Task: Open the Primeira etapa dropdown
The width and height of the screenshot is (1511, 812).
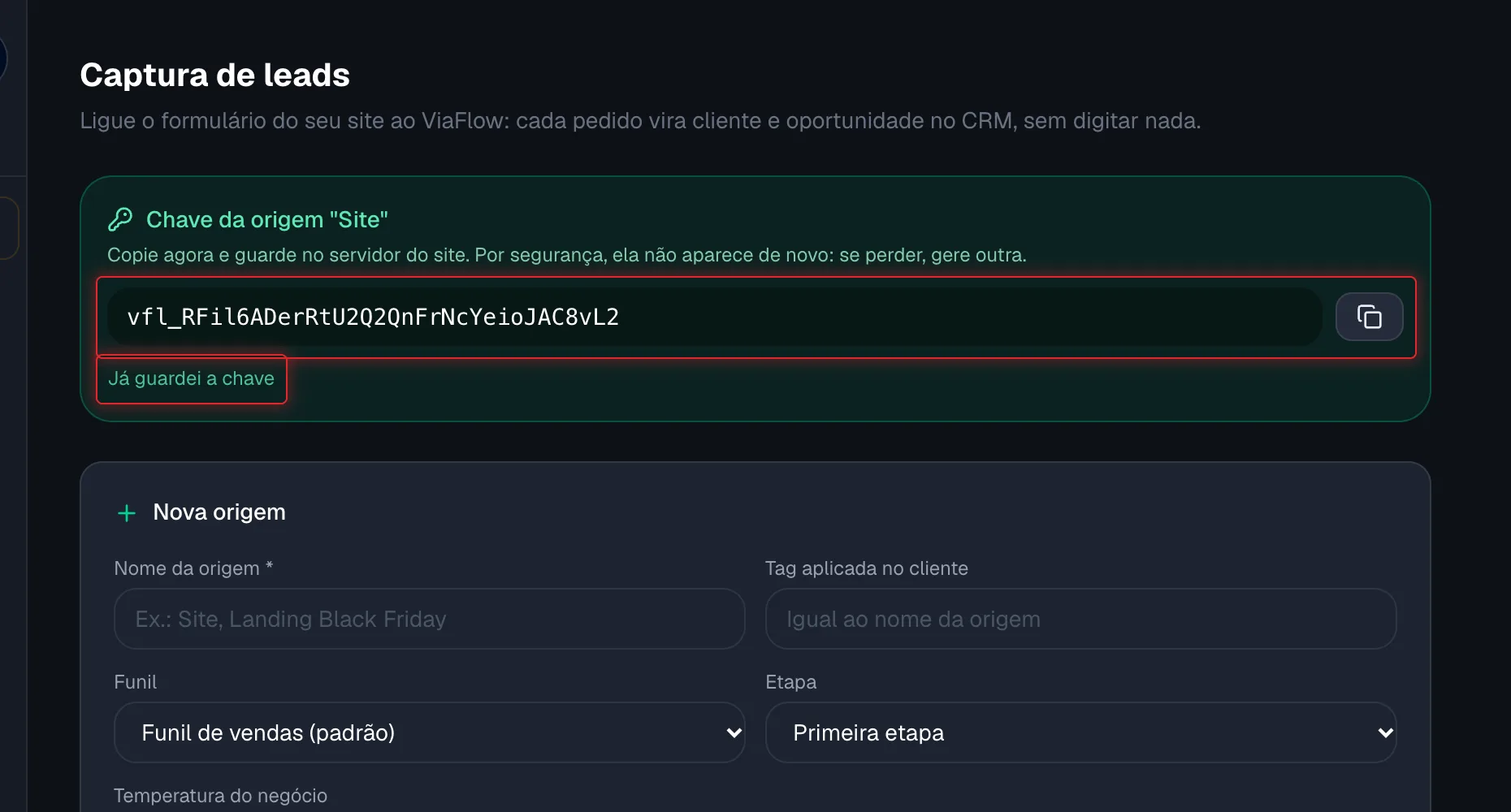Action: (x=1080, y=732)
